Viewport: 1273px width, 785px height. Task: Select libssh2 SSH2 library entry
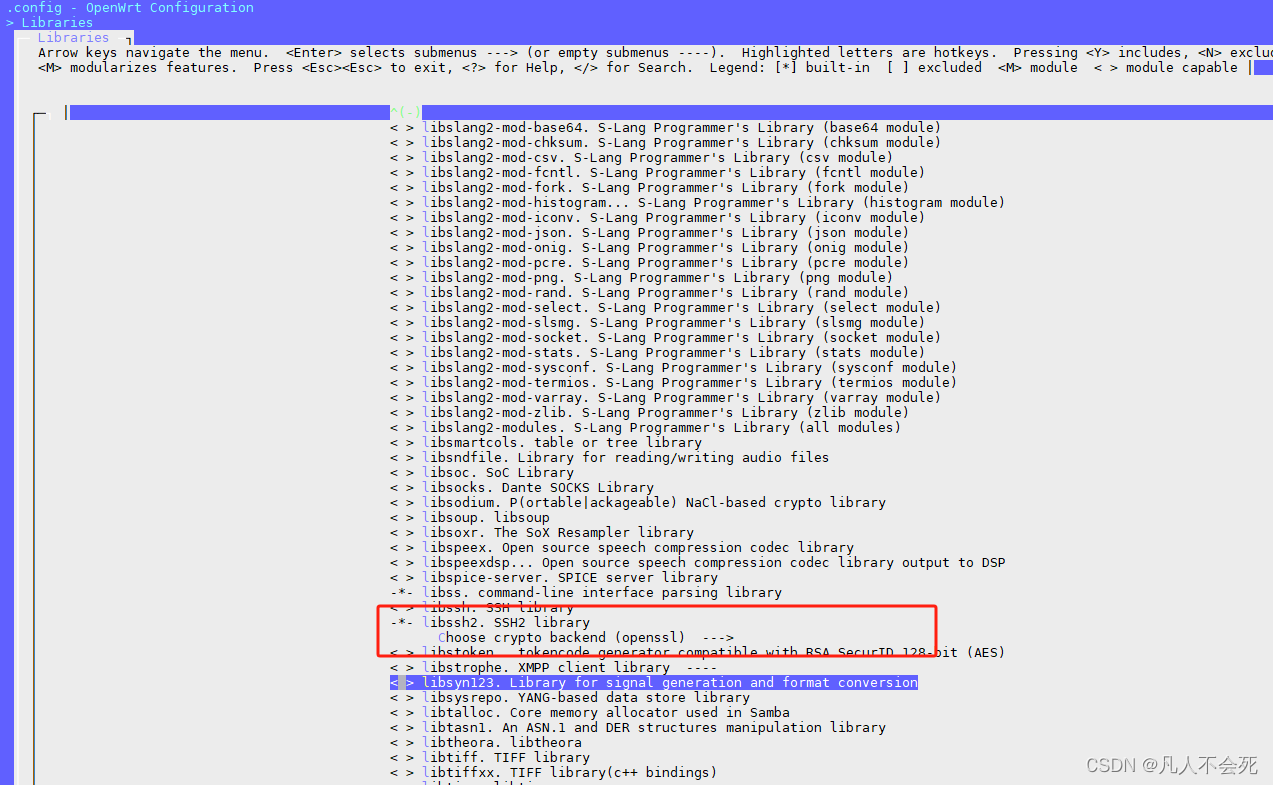click(x=490, y=623)
